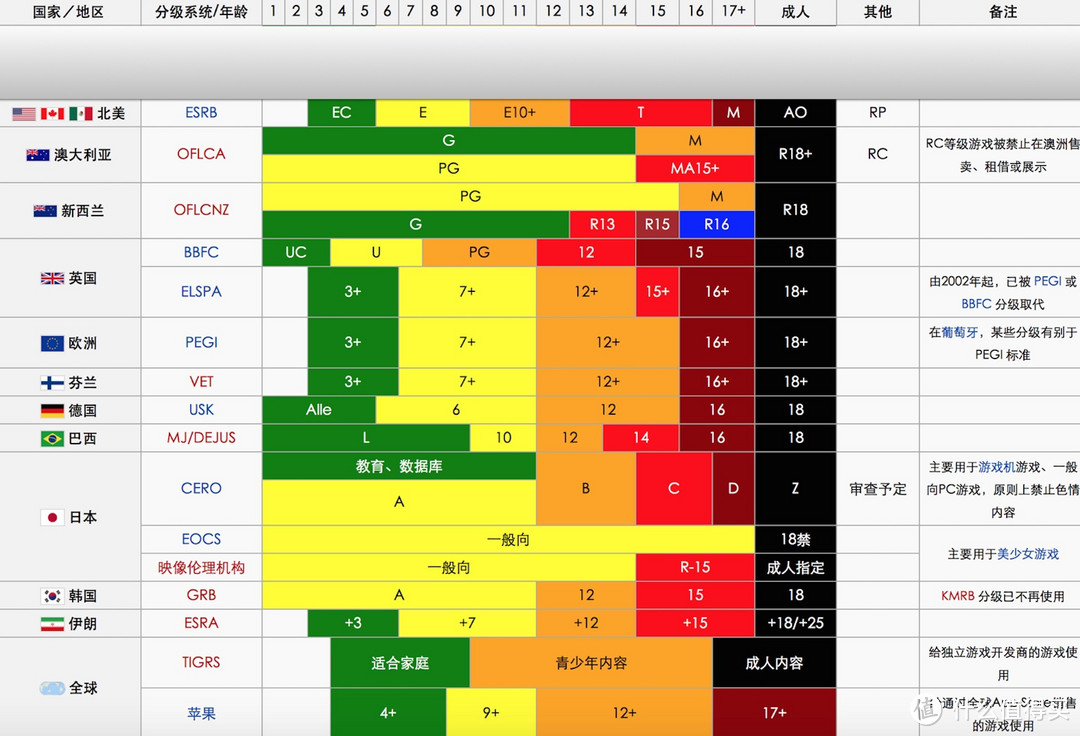Select the 其他 column header
Viewport: 1080px width, 736px height.
(878, 12)
